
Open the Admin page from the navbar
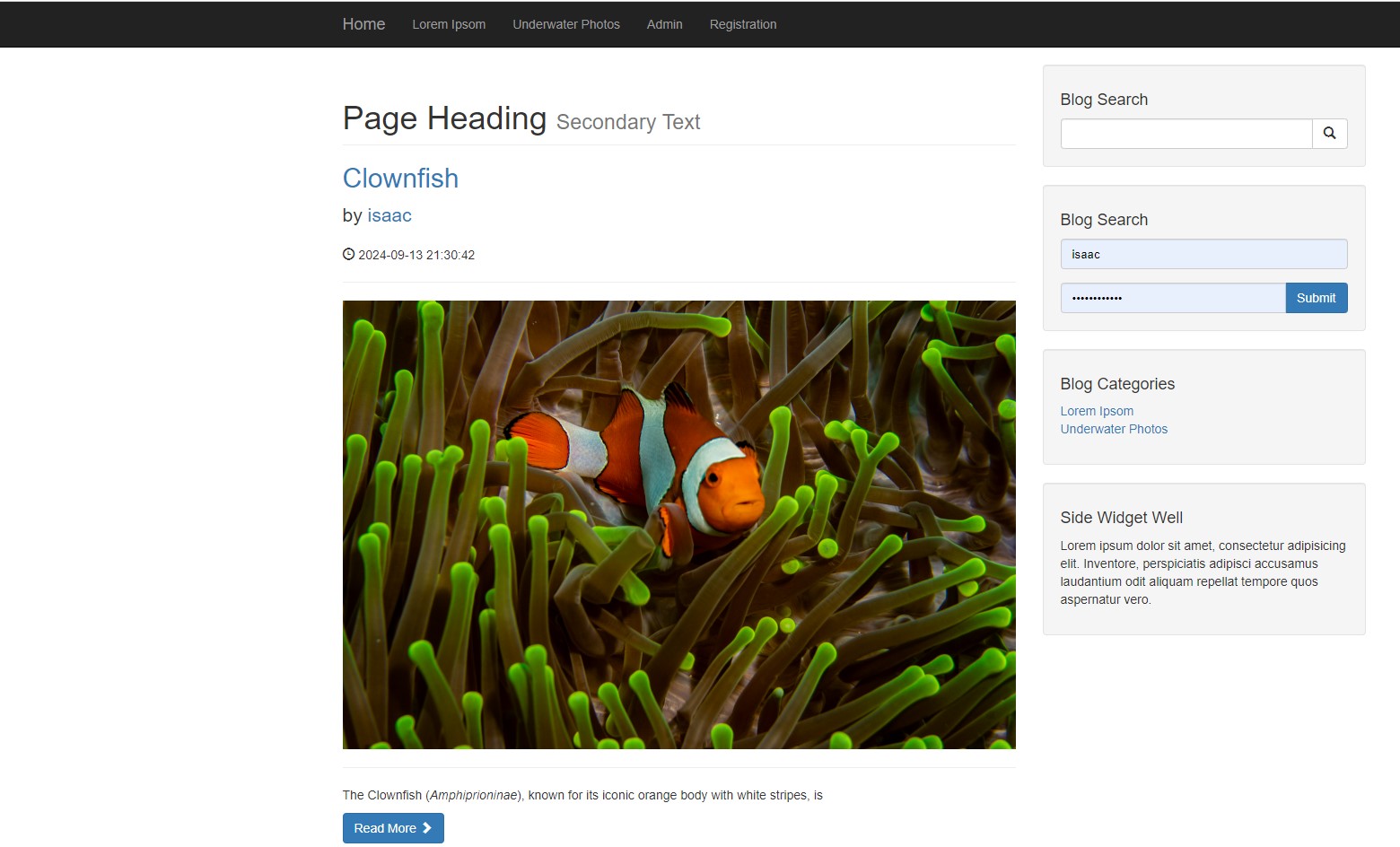click(664, 24)
